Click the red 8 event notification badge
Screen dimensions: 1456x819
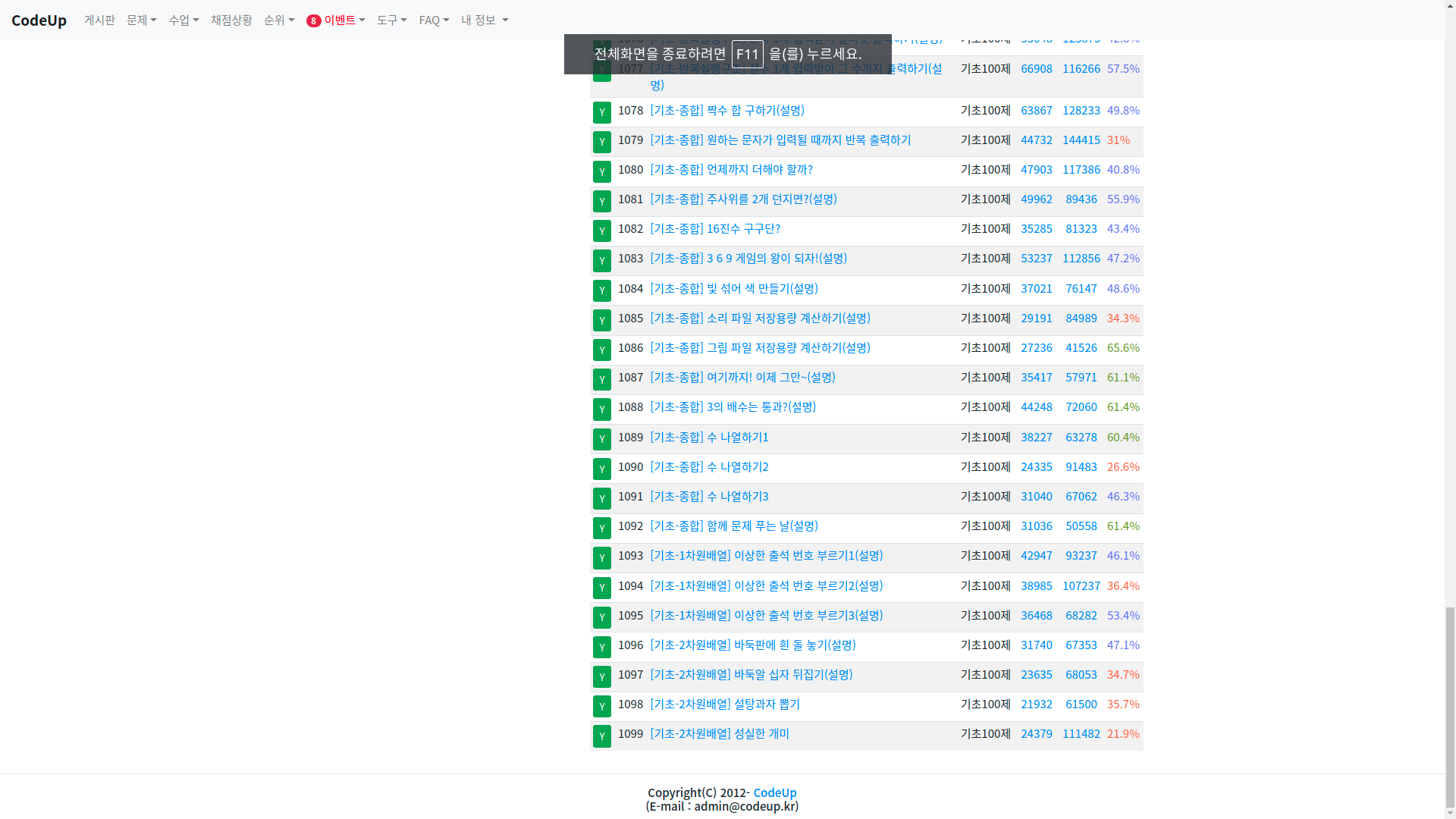coord(313,20)
